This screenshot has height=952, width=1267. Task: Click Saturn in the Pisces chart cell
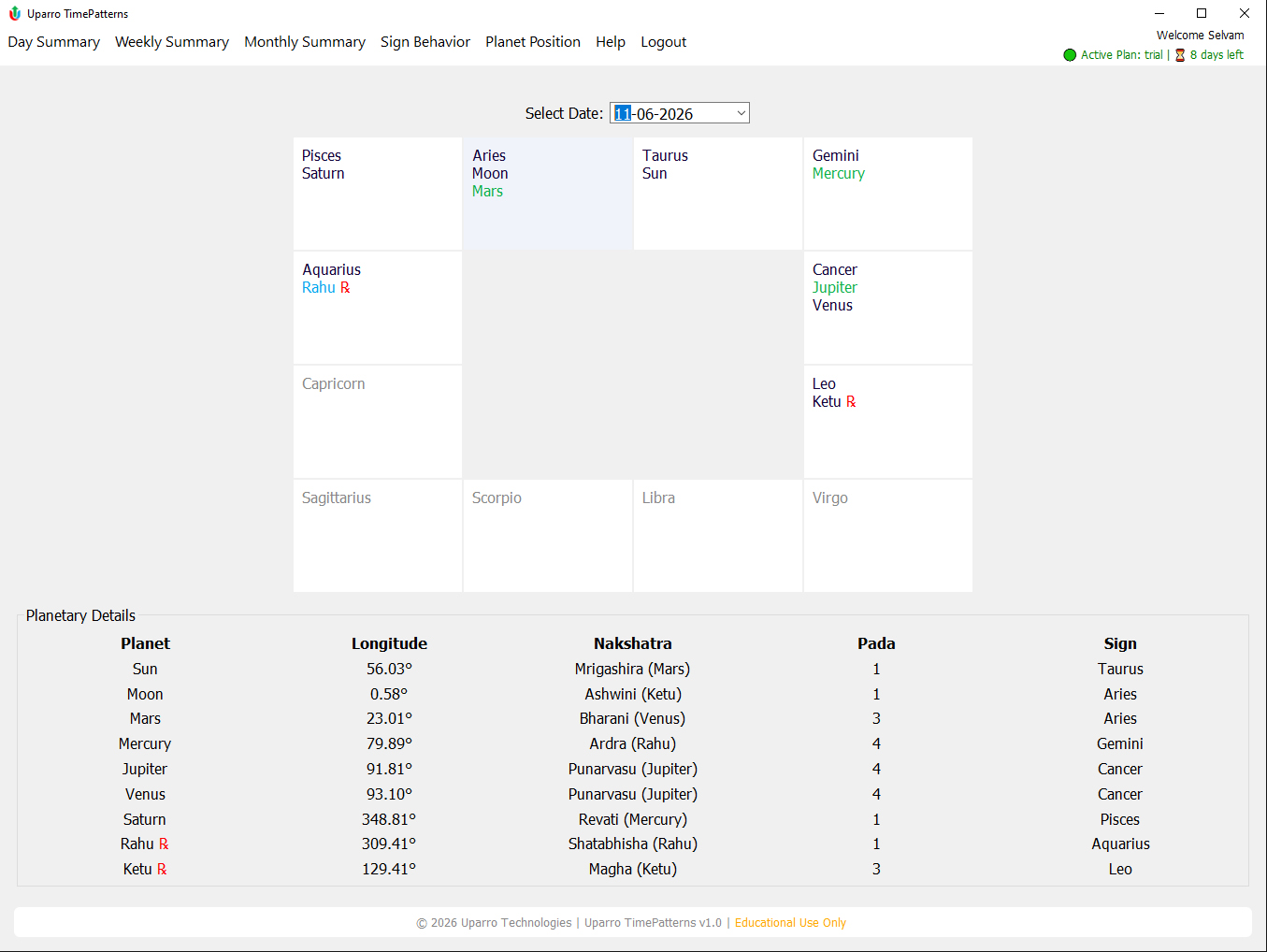tap(324, 173)
